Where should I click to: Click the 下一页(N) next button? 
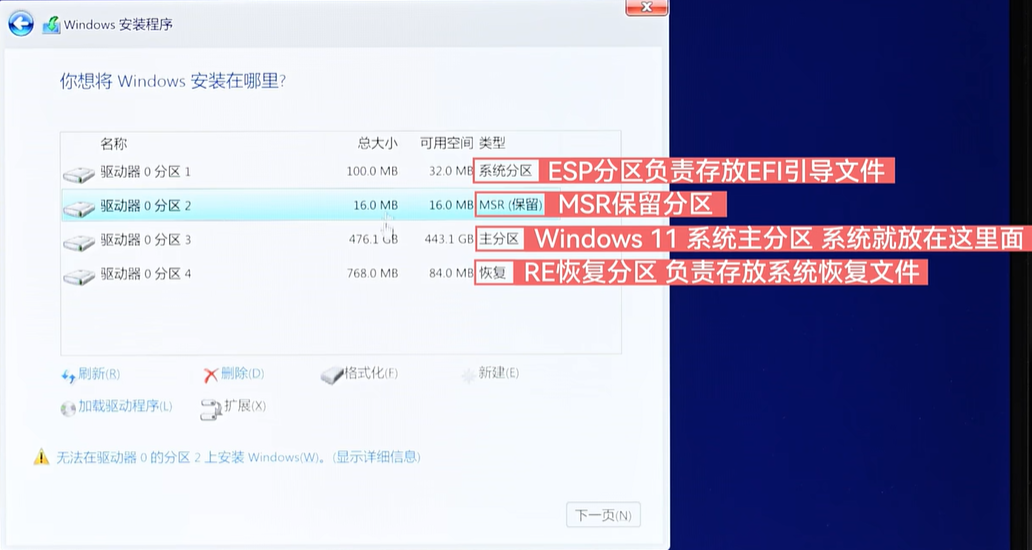[x=603, y=516]
